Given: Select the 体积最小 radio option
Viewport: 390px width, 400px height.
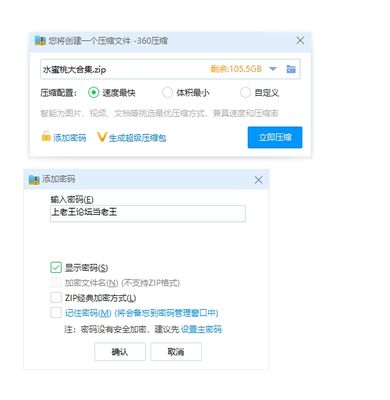Looking at the screenshot, I should 167,92.
